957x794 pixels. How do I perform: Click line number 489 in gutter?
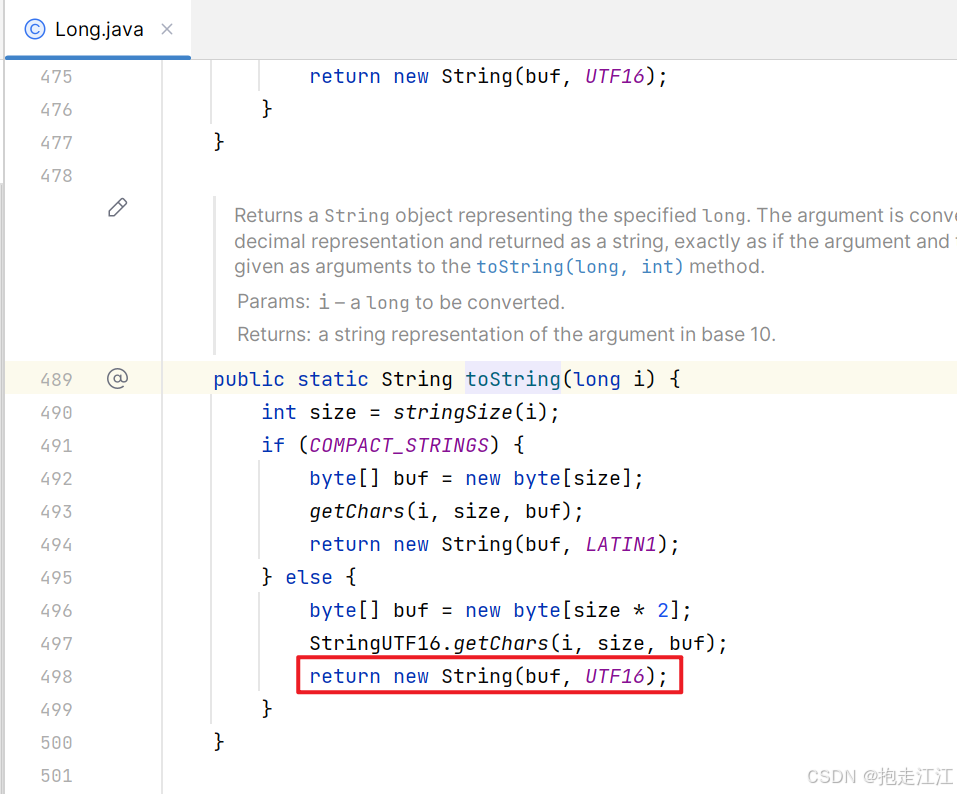(x=56, y=380)
